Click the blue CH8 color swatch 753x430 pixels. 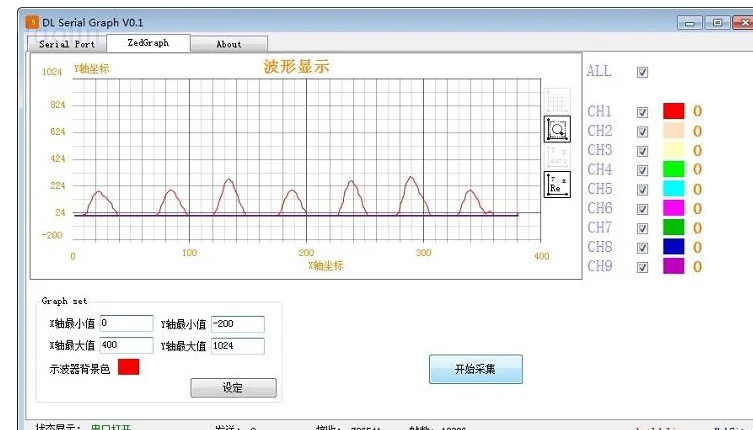tap(673, 246)
